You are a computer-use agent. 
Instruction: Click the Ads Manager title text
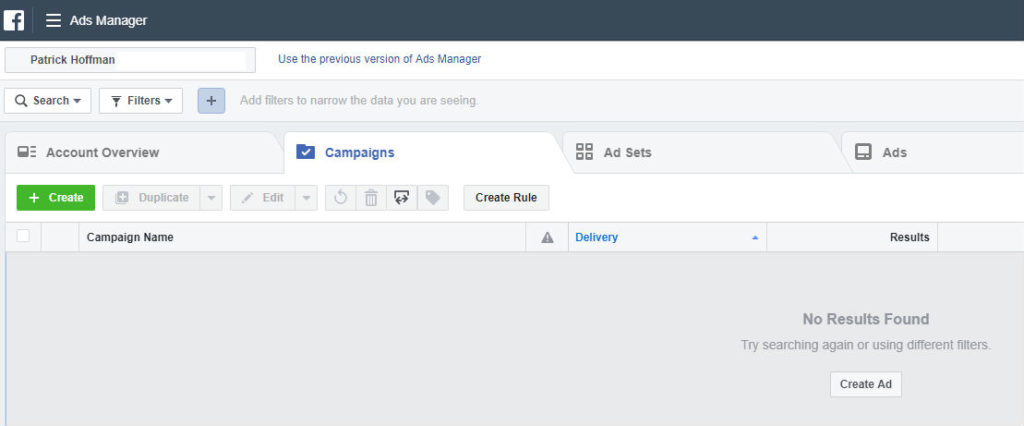coord(108,20)
